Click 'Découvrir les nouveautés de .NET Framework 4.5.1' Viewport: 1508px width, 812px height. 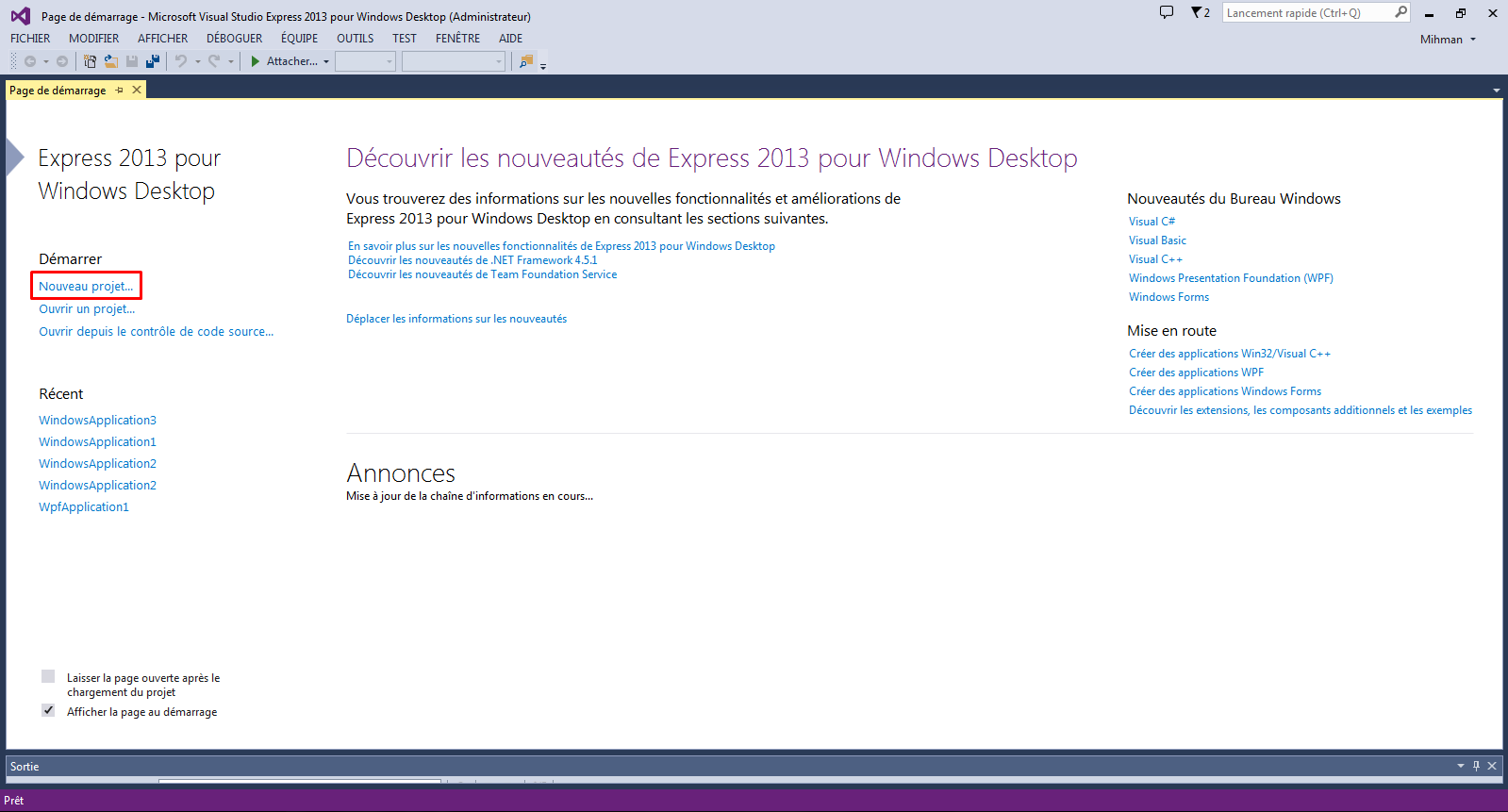point(472,260)
